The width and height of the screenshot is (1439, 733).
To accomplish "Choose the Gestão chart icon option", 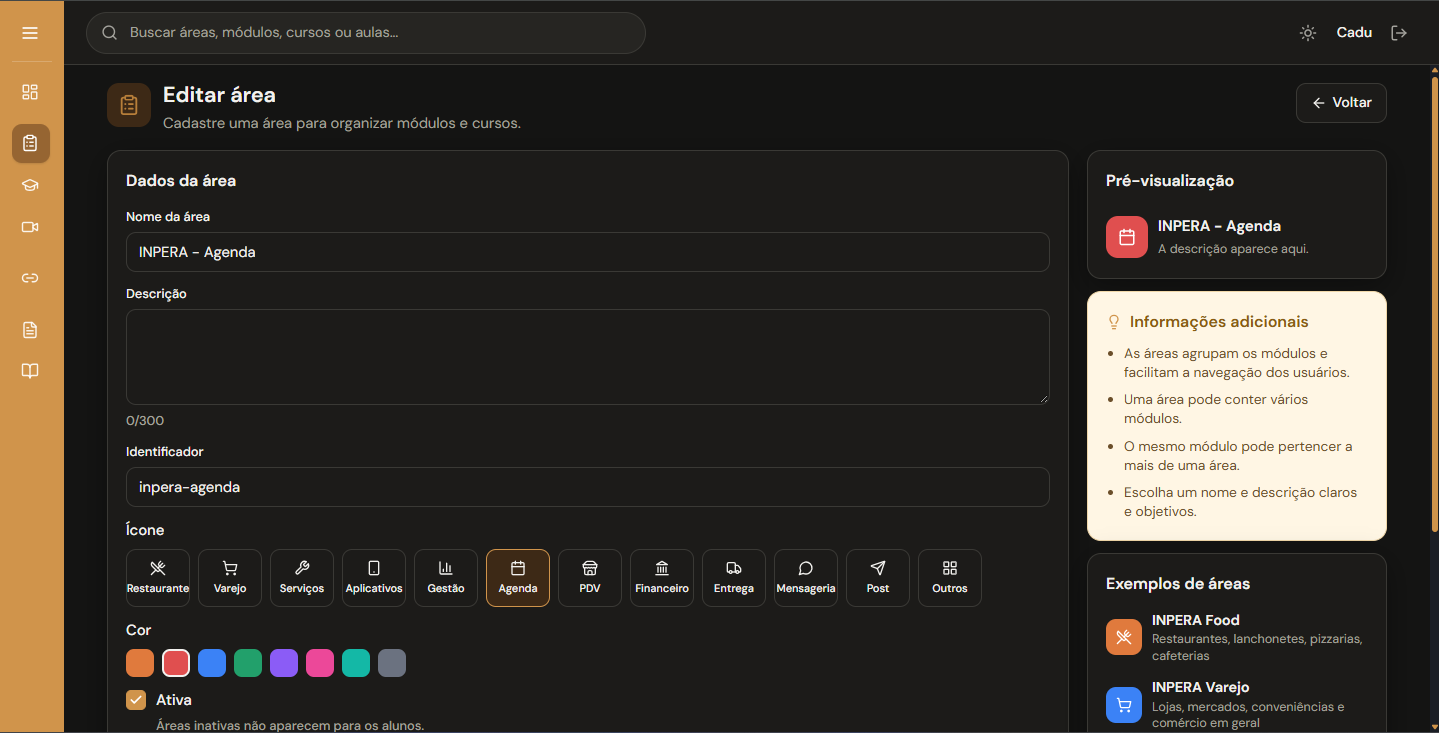I will click(x=446, y=578).
